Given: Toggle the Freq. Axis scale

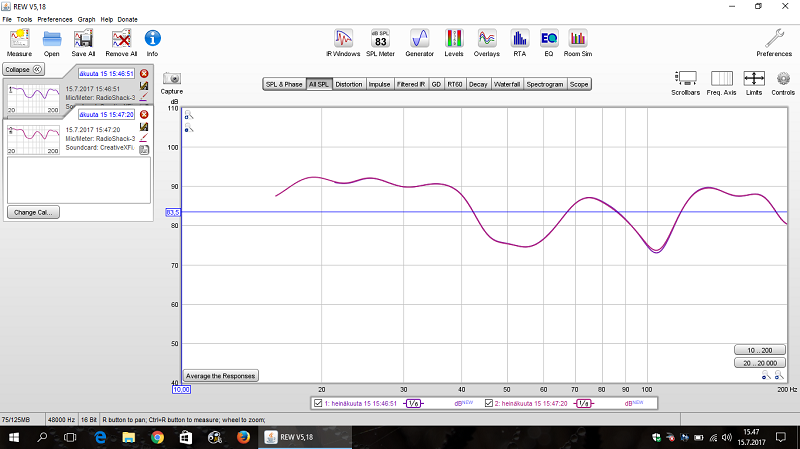Looking at the screenshot, I should point(721,83).
